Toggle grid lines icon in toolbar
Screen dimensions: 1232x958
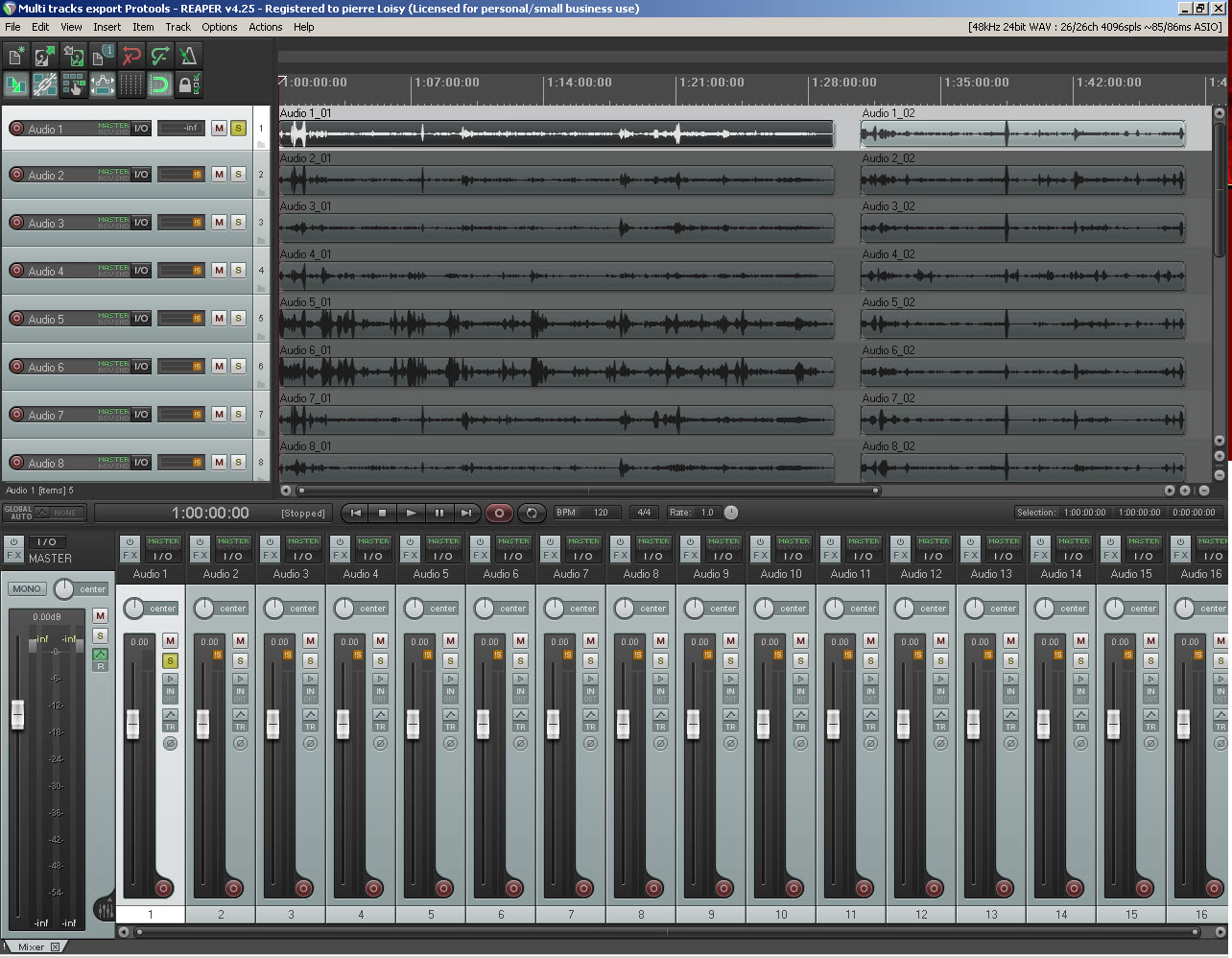coord(130,85)
